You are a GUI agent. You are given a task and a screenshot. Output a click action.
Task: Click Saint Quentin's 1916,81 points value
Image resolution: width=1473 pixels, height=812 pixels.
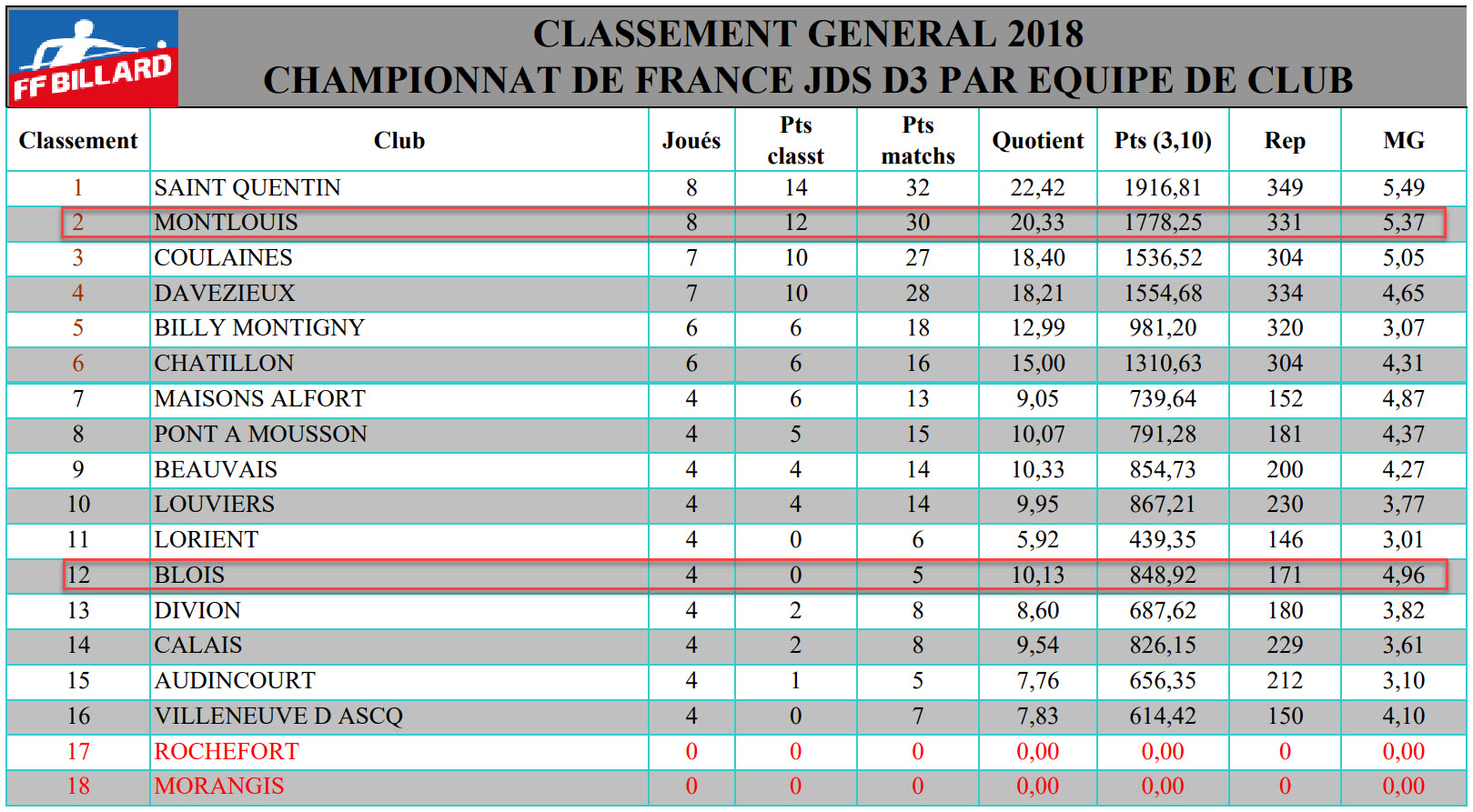[x=1162, y=188]
